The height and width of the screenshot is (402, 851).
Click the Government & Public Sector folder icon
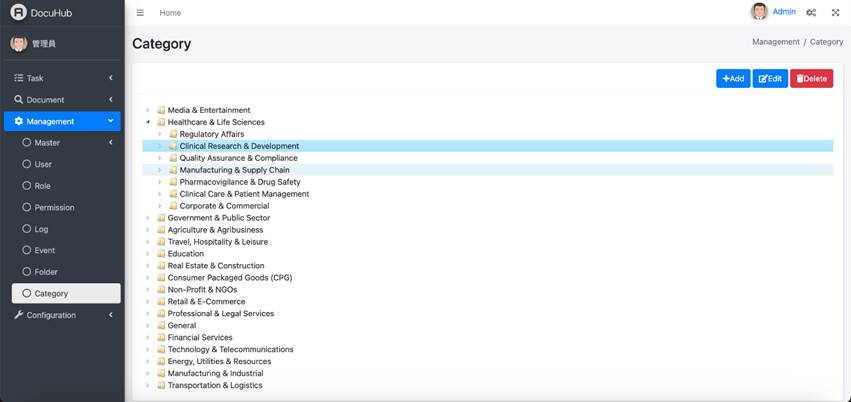tap(161, 218)
